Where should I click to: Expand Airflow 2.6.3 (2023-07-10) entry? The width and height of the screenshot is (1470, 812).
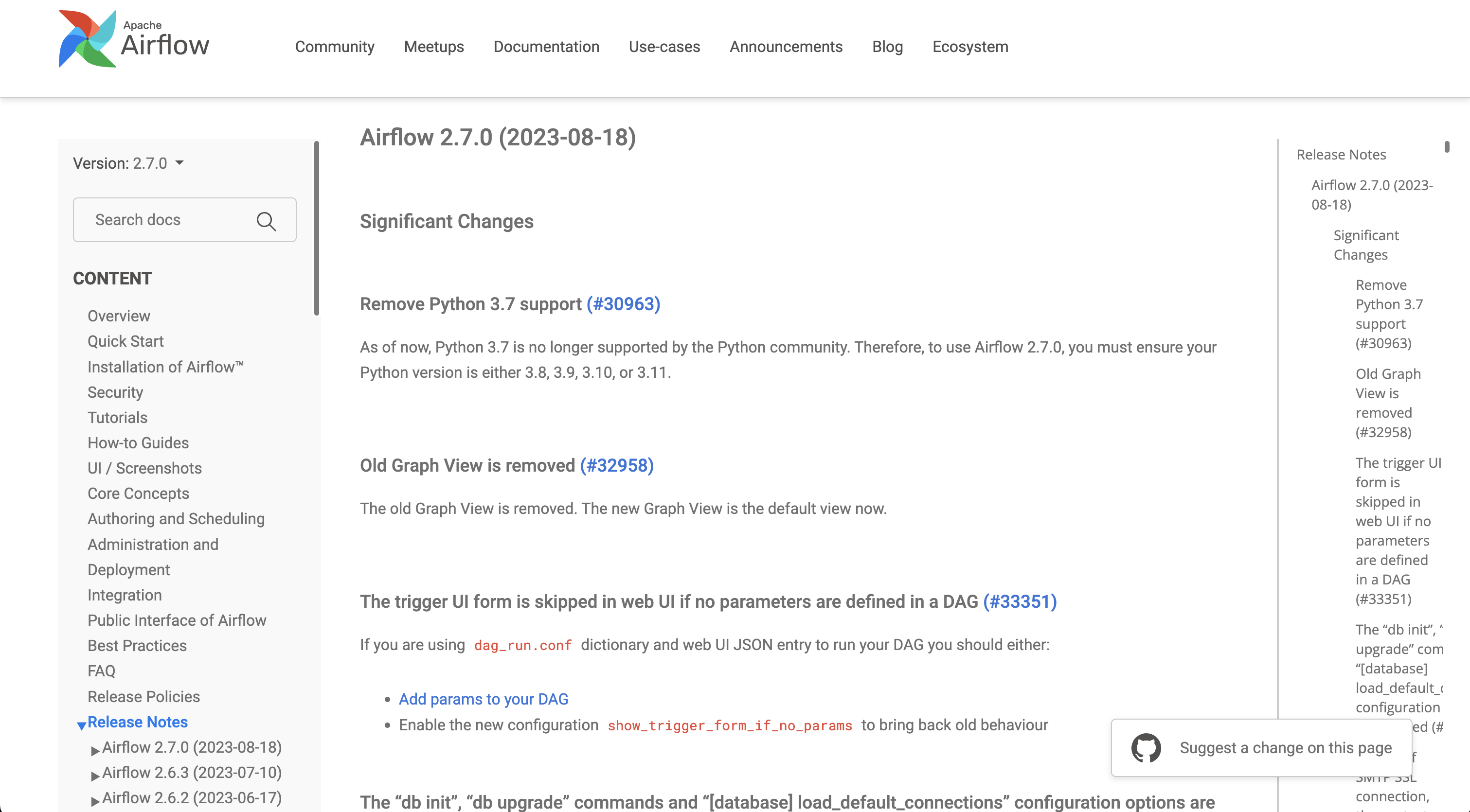click(95, 775)
